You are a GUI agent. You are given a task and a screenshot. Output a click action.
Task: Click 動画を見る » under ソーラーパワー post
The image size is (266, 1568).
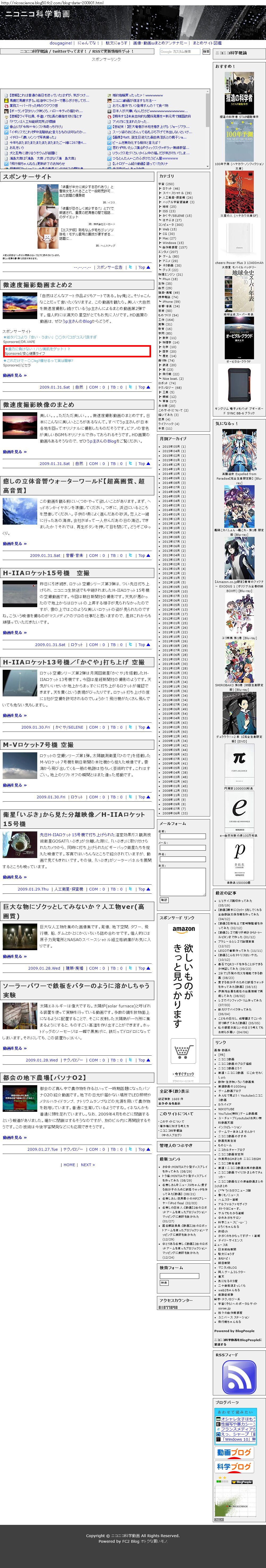point(15,1049)
